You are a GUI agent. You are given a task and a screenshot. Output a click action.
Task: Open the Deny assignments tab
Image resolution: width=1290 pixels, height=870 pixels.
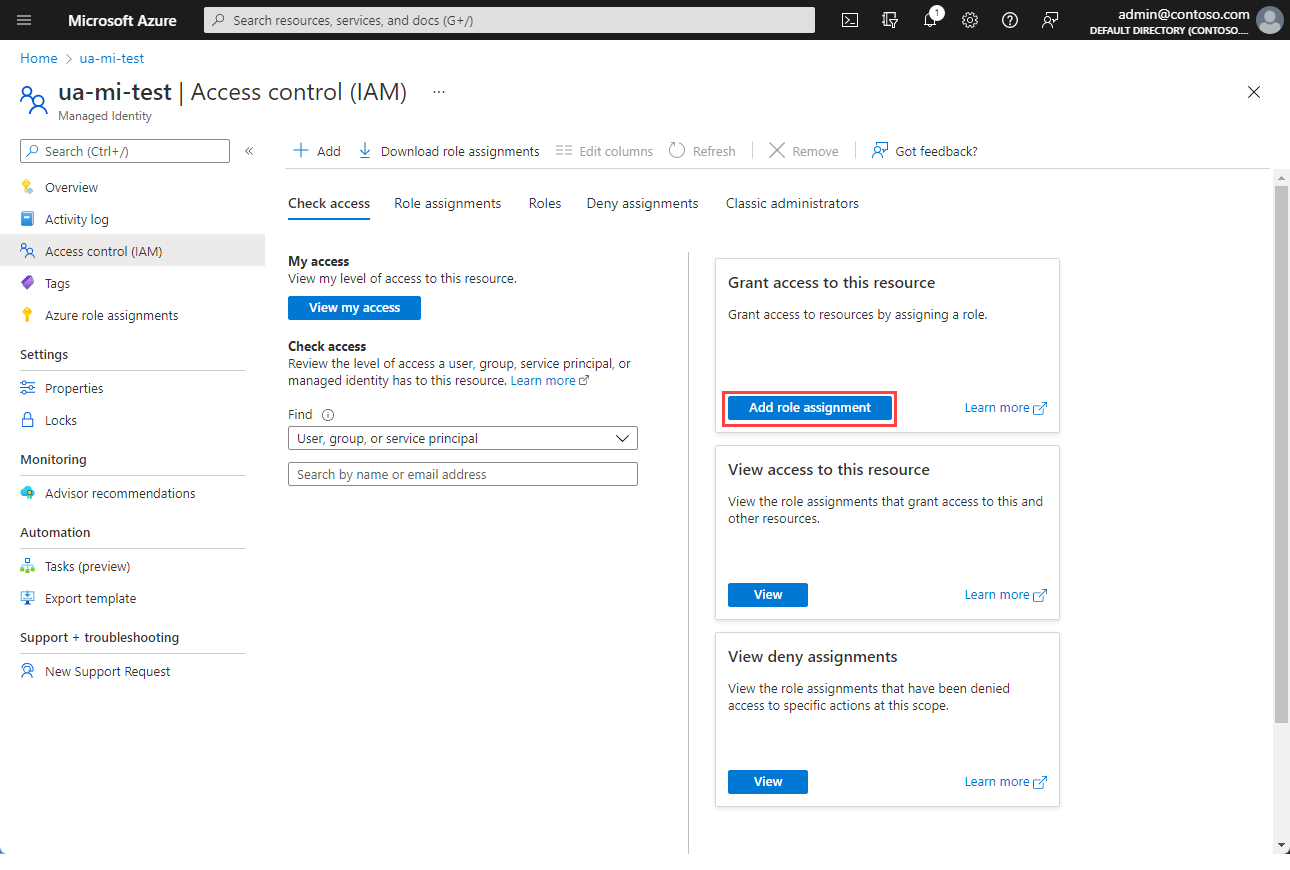point(642,203)
